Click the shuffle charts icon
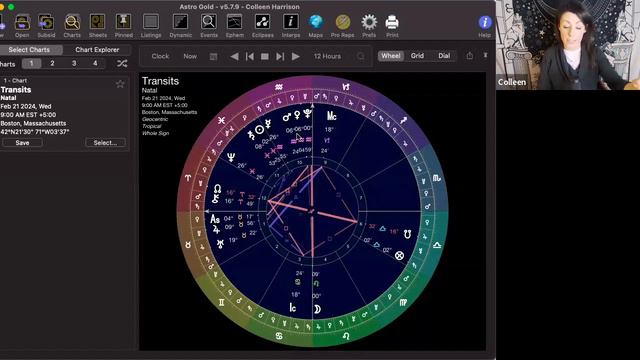The width and height of the screenshot is (640, 360). pyautogui.click(x=122, y=63)
